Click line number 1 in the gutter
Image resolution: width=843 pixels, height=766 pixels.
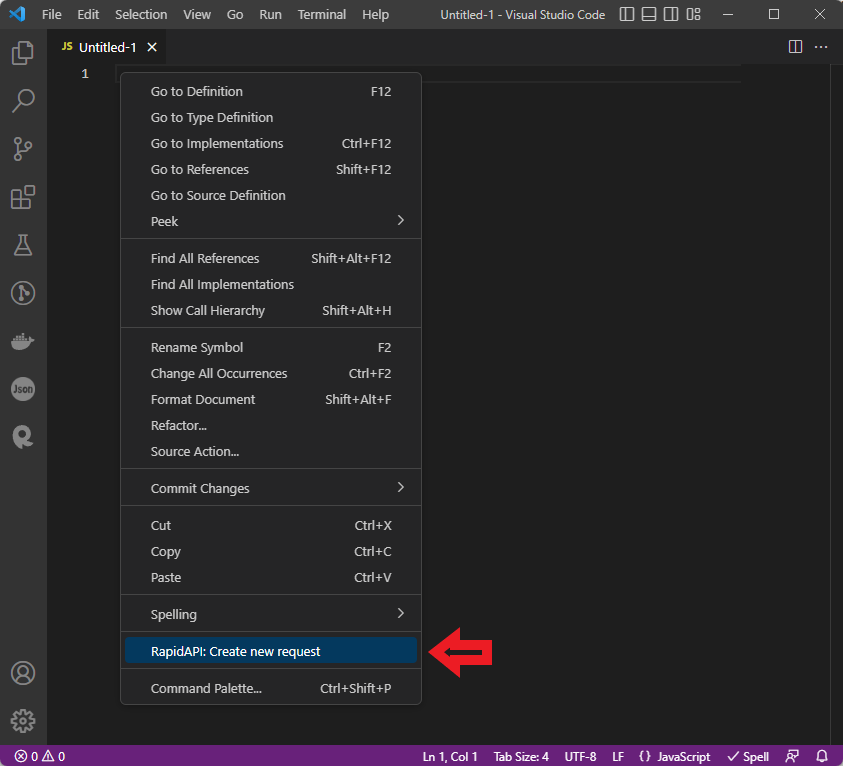pos(85,74)
